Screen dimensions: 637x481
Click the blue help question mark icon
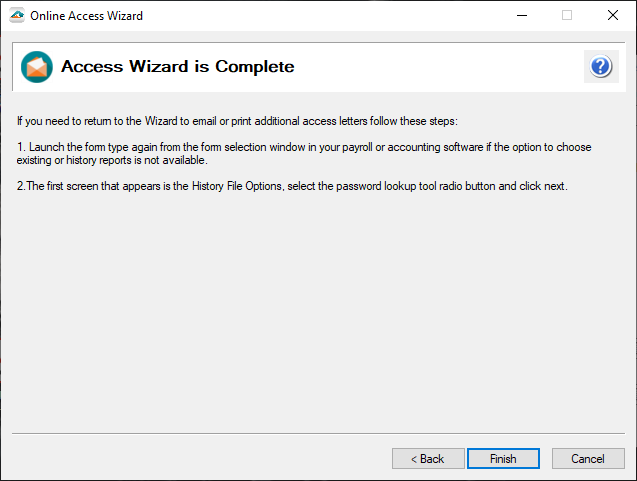600,67
